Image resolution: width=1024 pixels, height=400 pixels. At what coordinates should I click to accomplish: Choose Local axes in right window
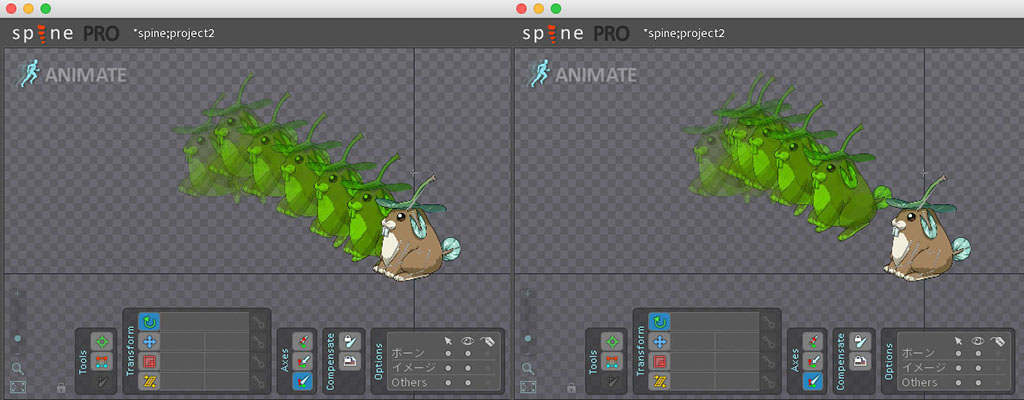[x=812, y=341]
